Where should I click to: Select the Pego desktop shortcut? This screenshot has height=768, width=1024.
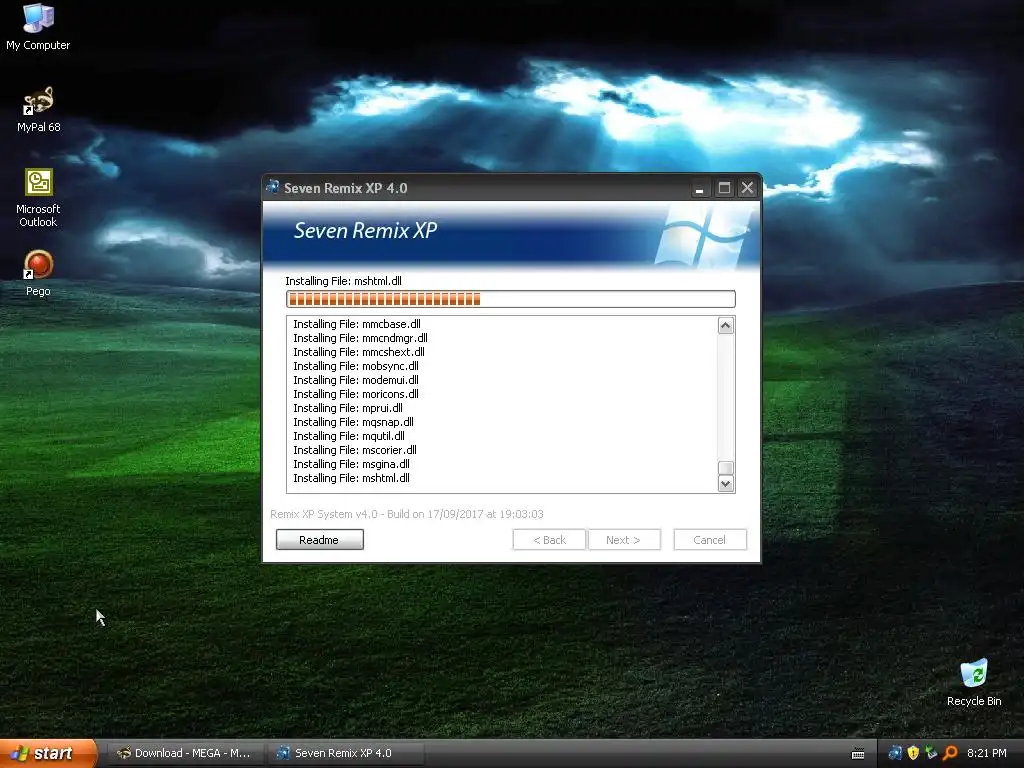point(38,273)
